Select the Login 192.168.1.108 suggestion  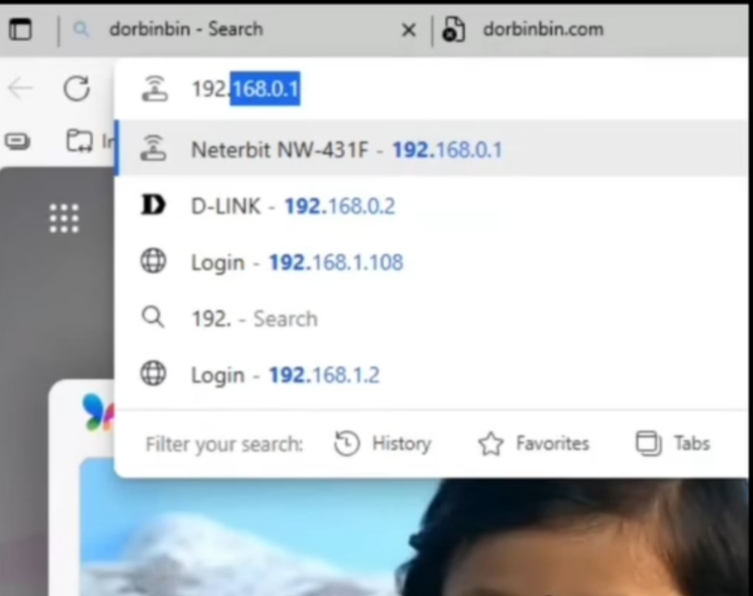(432, 262)
